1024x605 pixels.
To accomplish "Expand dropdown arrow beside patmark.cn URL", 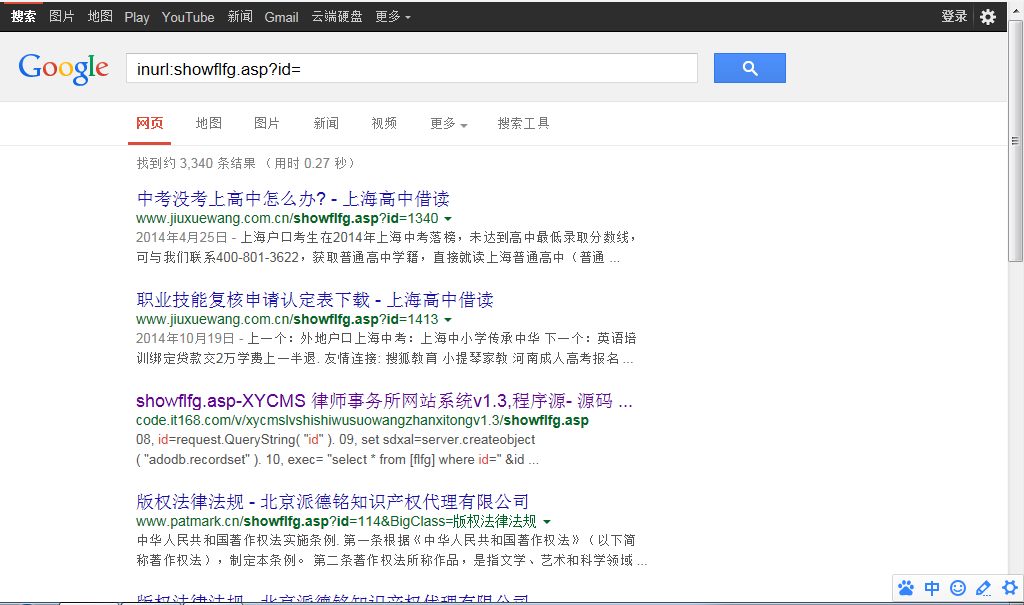I will pyautogui.click(x=547, y=522).
